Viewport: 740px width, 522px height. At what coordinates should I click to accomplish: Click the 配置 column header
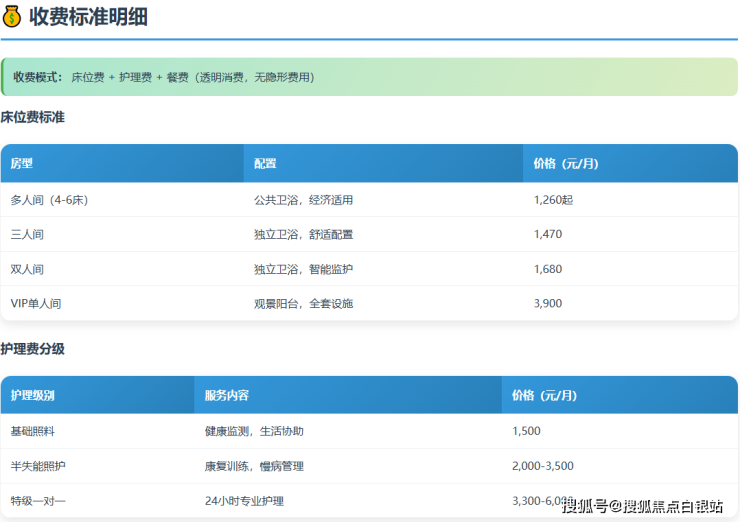[265, 164]
